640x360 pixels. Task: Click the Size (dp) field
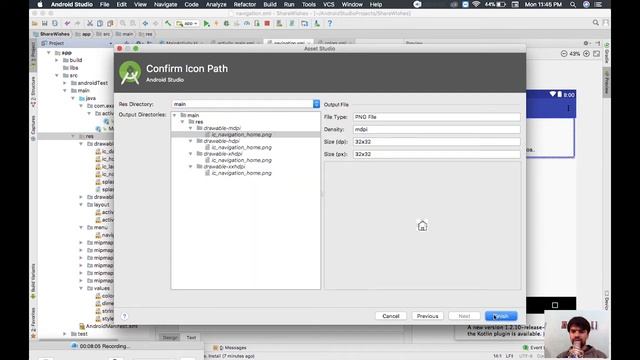437,142
